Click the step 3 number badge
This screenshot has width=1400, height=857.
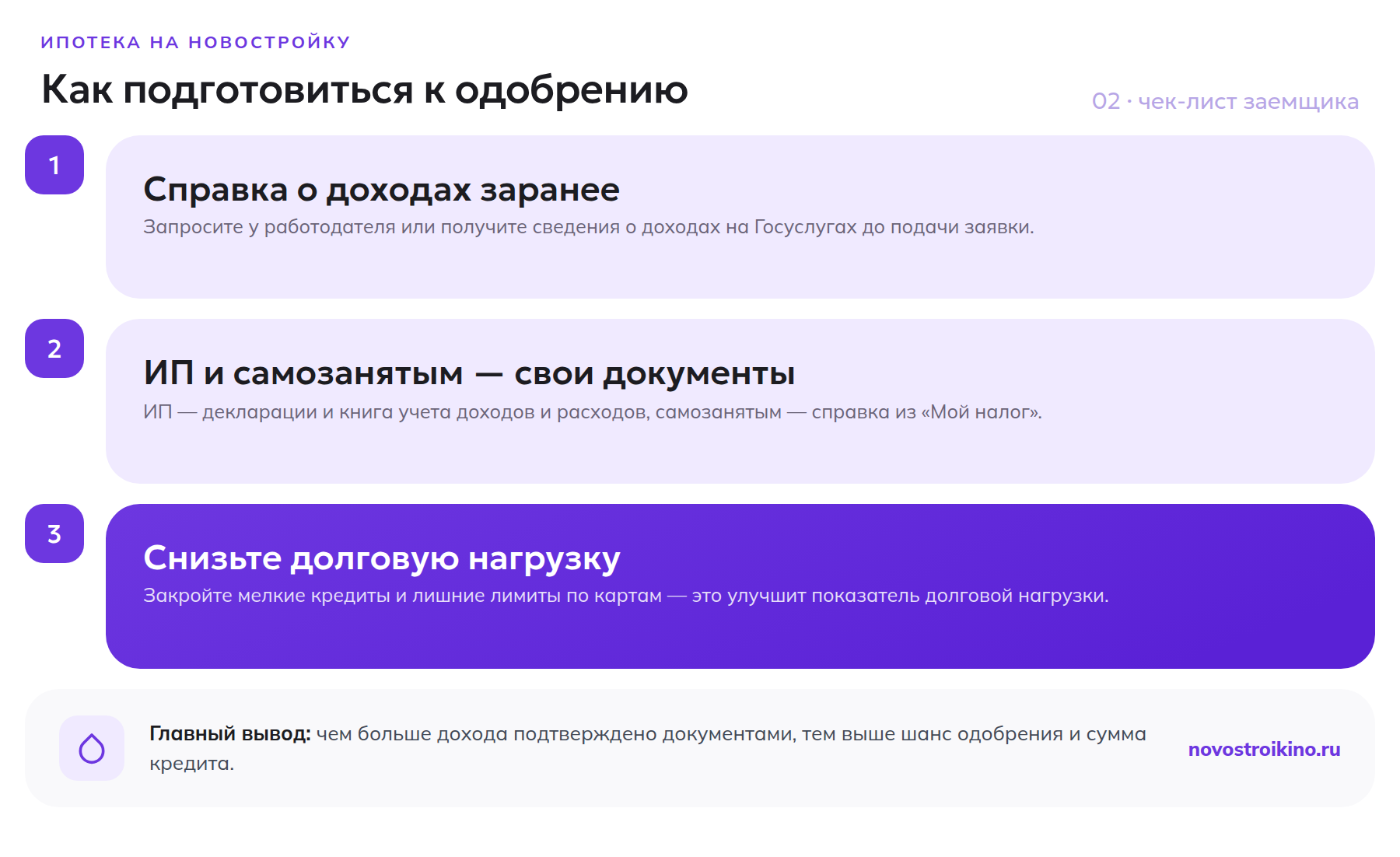tap(54, 533)
